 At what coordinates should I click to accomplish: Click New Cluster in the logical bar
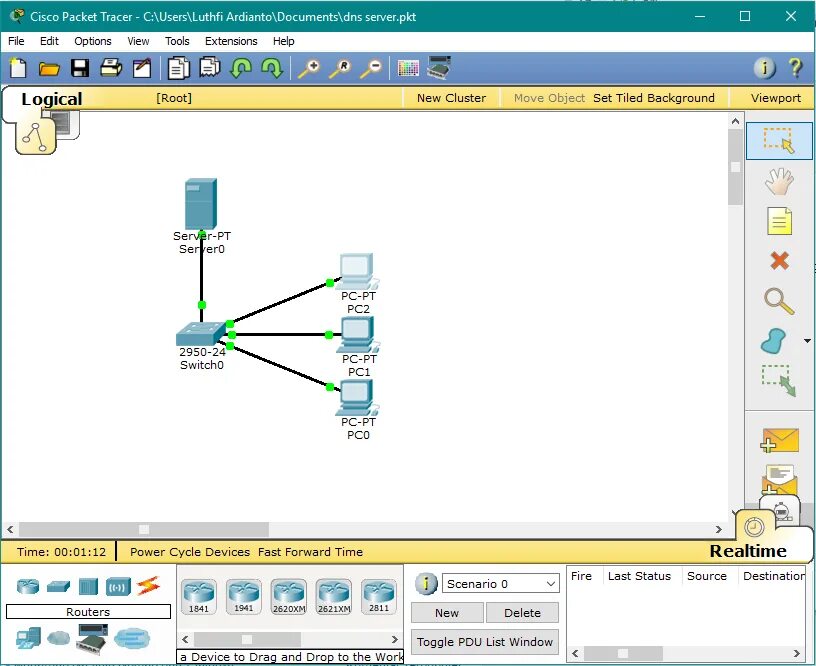click(x=451, y=98)
